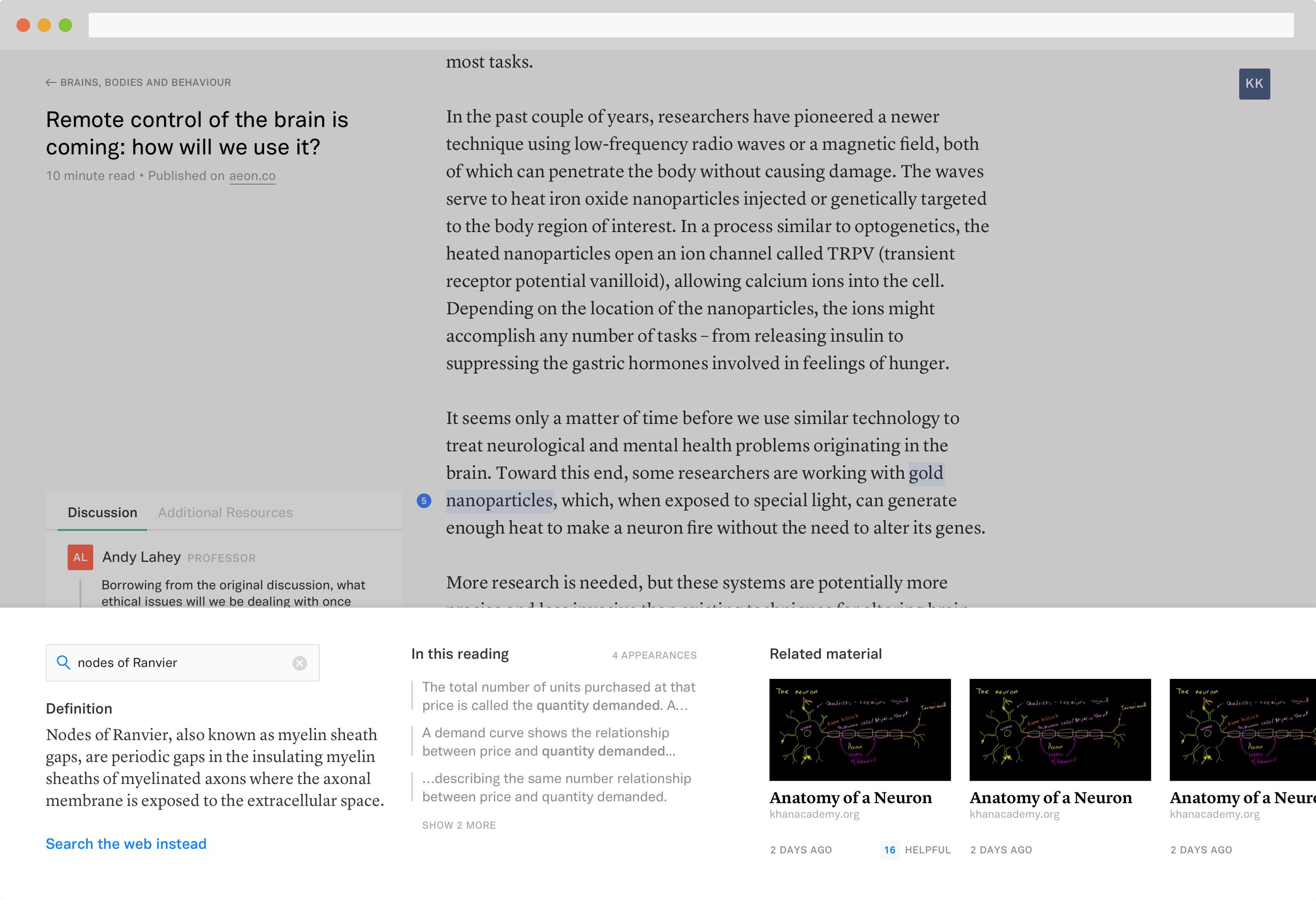Viewport: 1316px width, 900px height.
Task: Open the first Anatomy of a Neuron thumbnail
Action: tap(860, 730)
